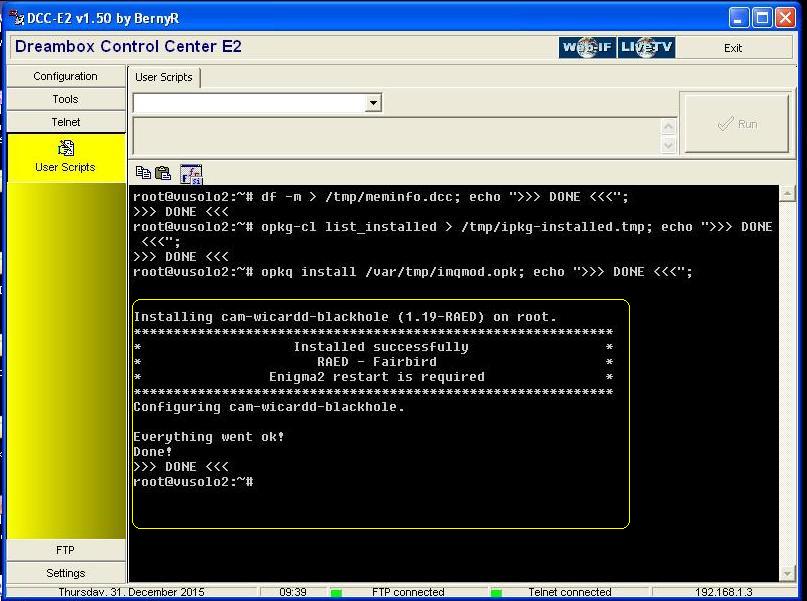Click the 'Installed successfully' terminal text
The image size is (807, 601).
tap(381, 347)
